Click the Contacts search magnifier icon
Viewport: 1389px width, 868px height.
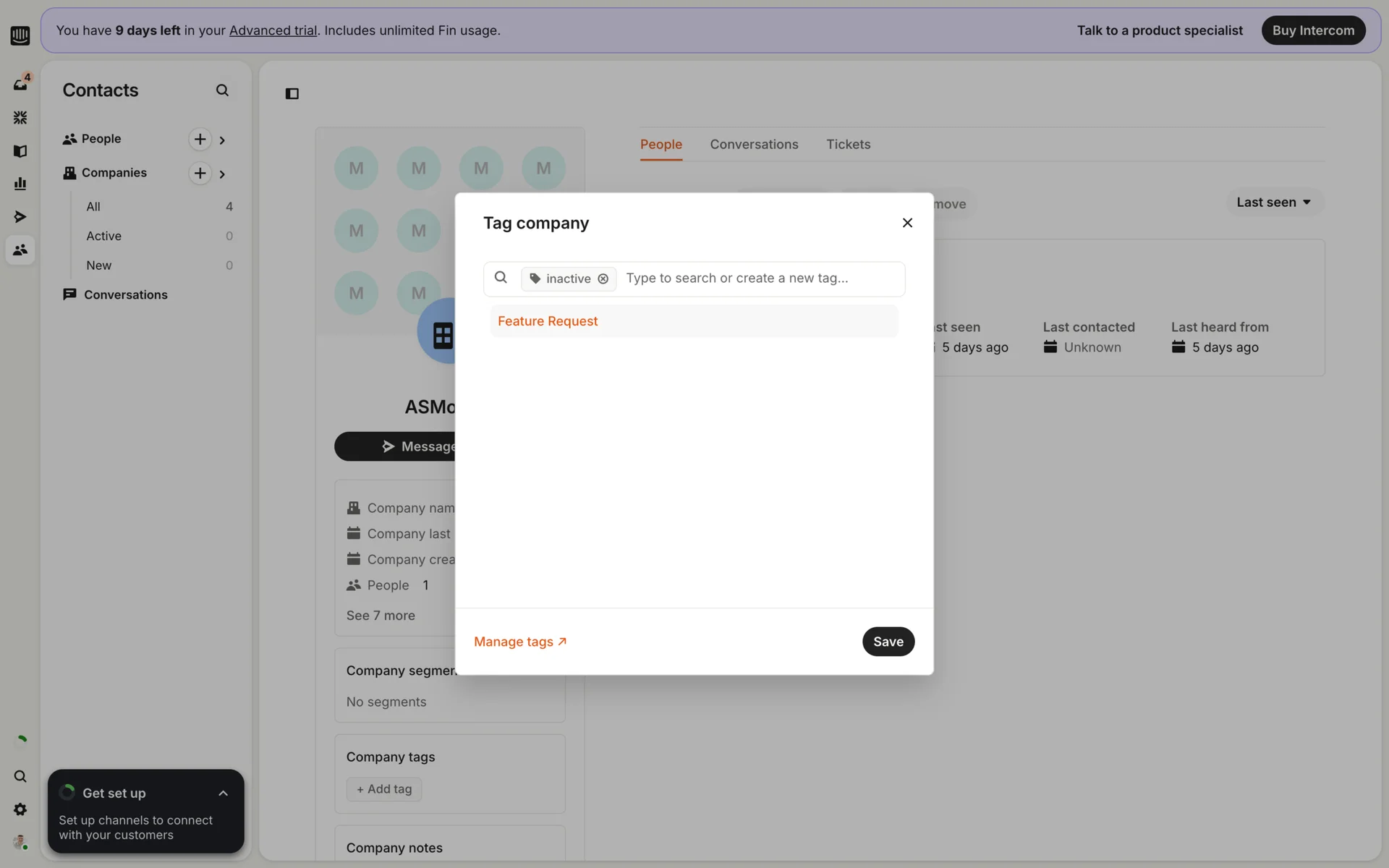coord(222,90)
